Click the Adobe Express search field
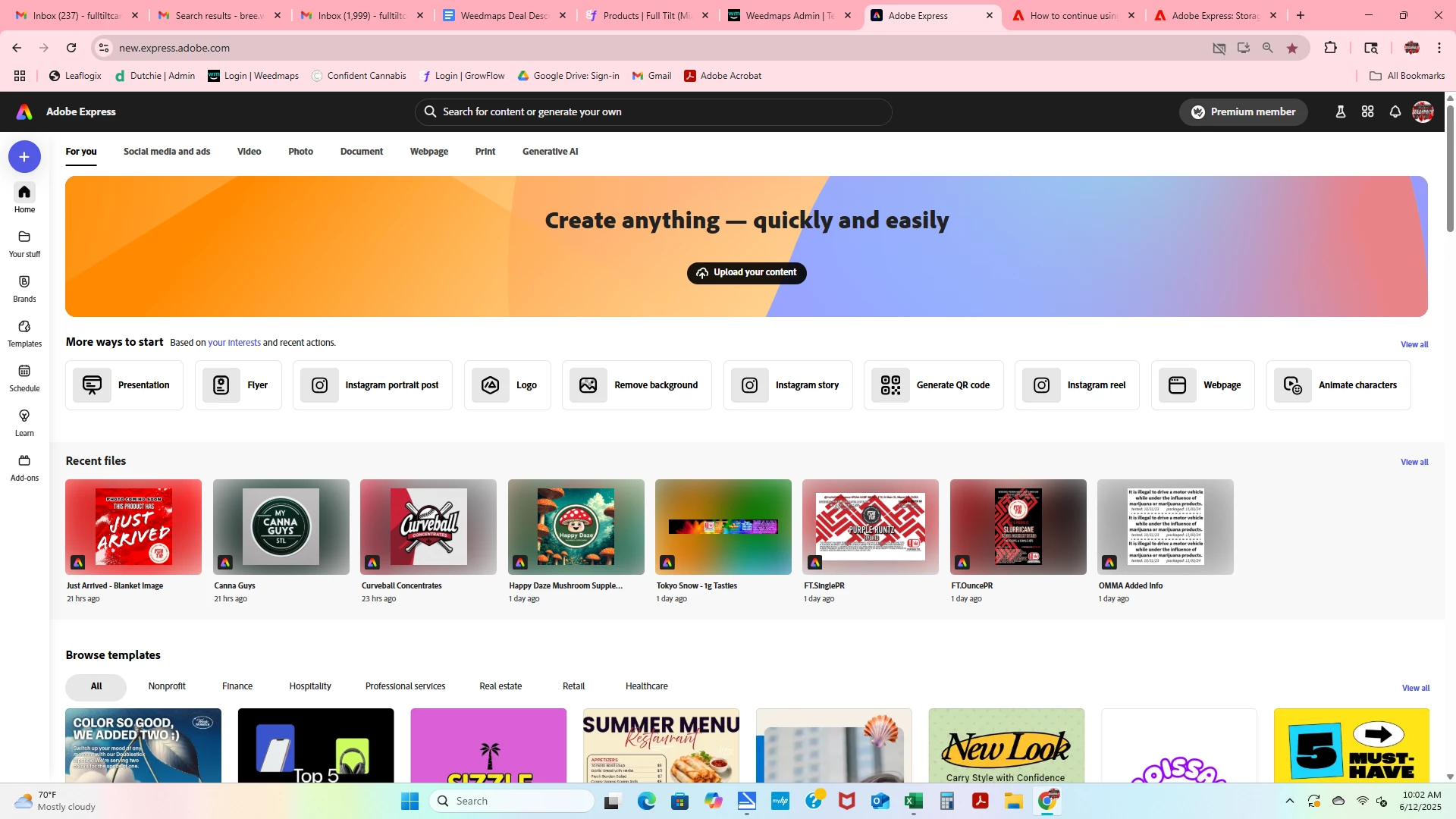Screen dimensions: 1456x819 click(x=652, y=112)
